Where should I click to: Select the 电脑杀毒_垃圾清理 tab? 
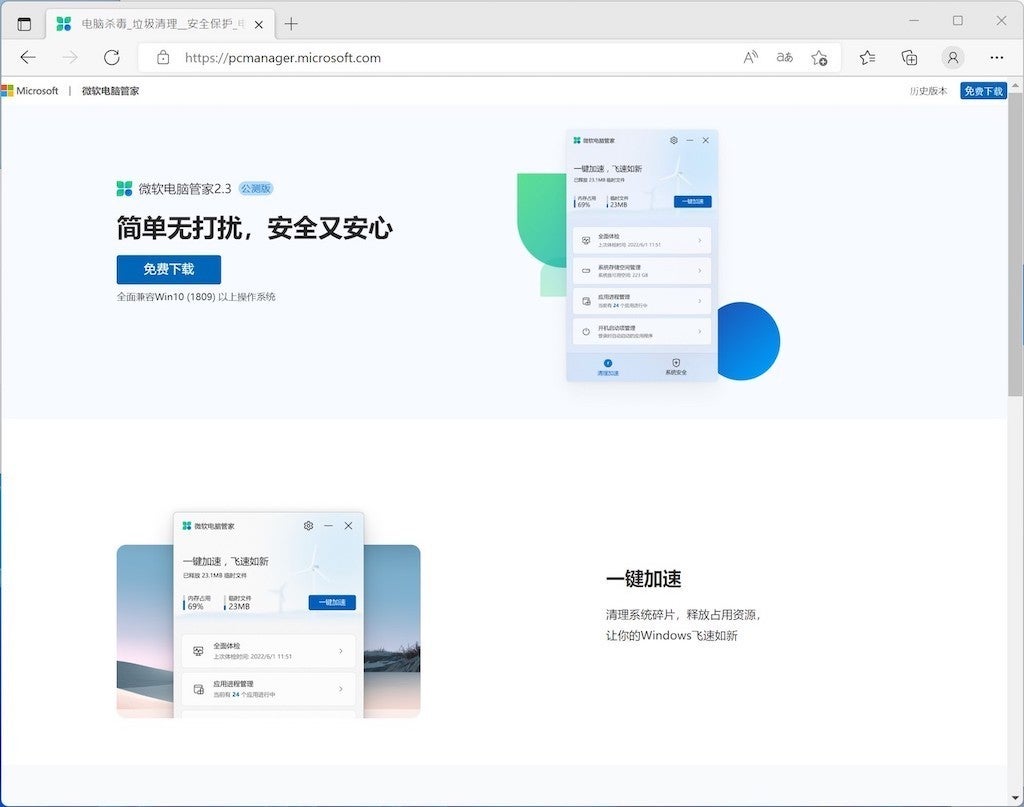tap(161, 24)
